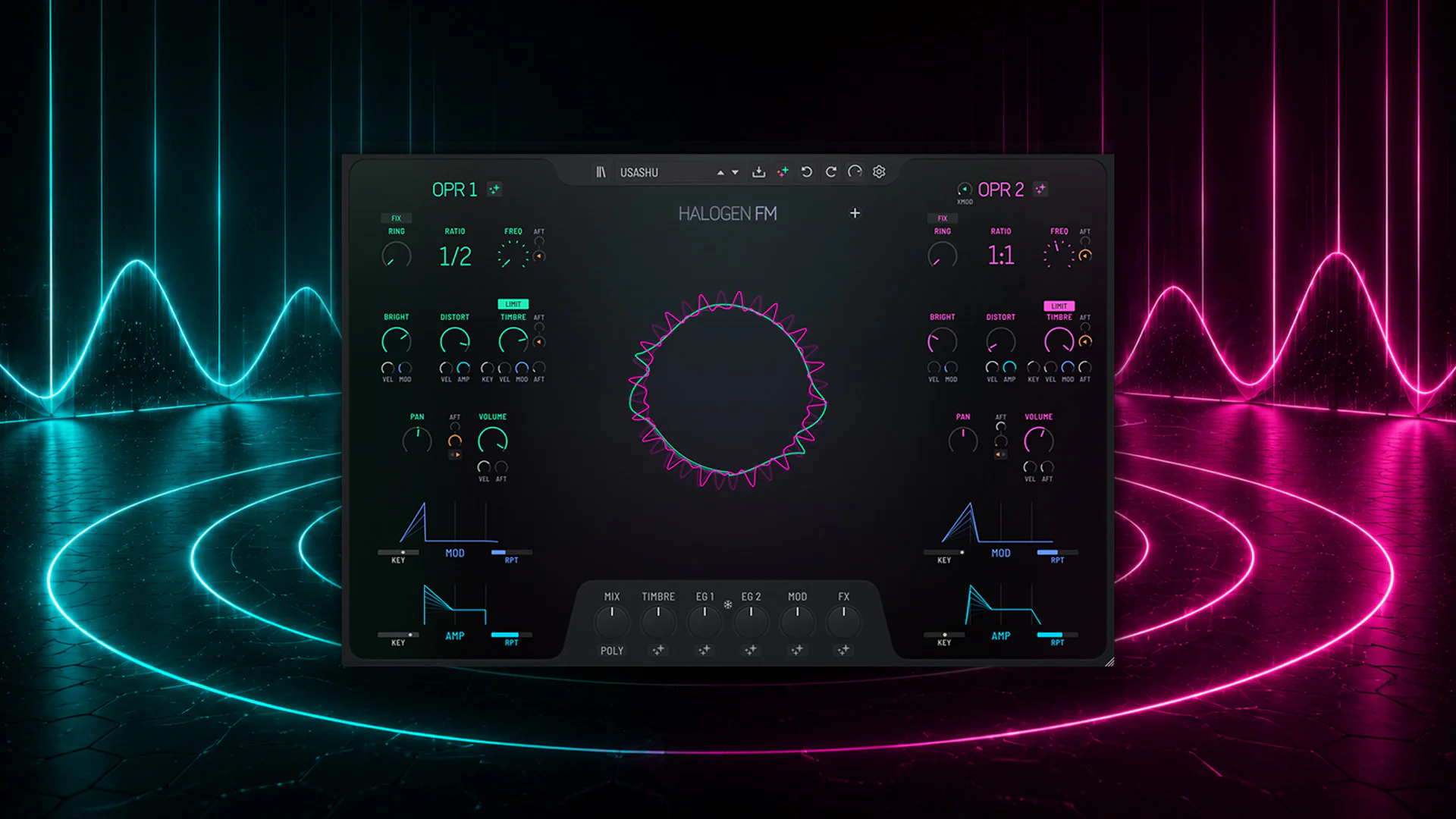Click the randomize sparkle below MOD macro
The height and width of the screenshot is (819, 1456).
pos(797,650)
